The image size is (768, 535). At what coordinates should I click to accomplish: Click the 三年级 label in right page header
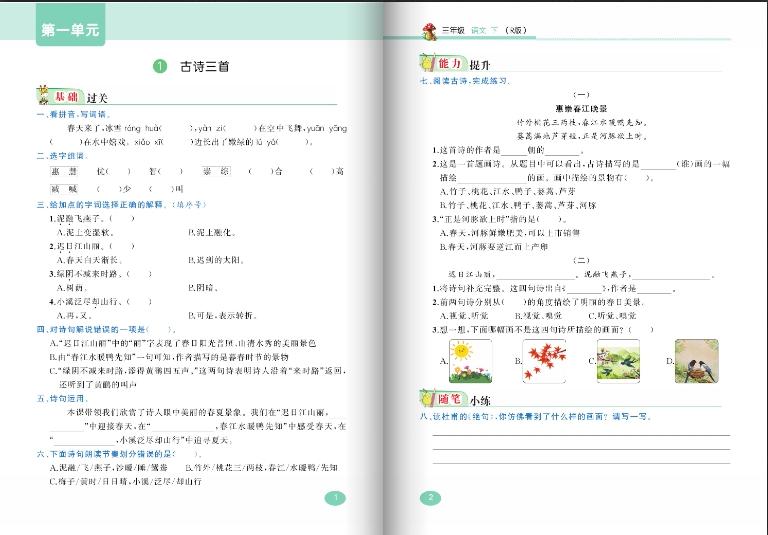tap(456, 31)
